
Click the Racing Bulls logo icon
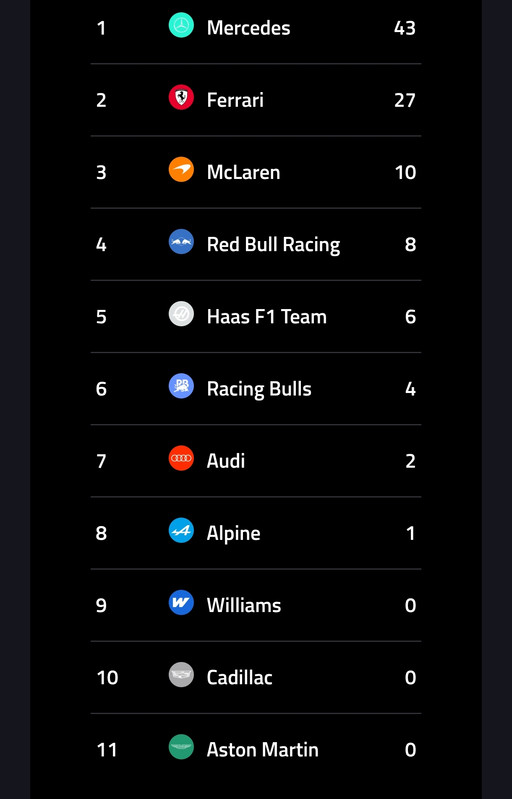(181, 386)
